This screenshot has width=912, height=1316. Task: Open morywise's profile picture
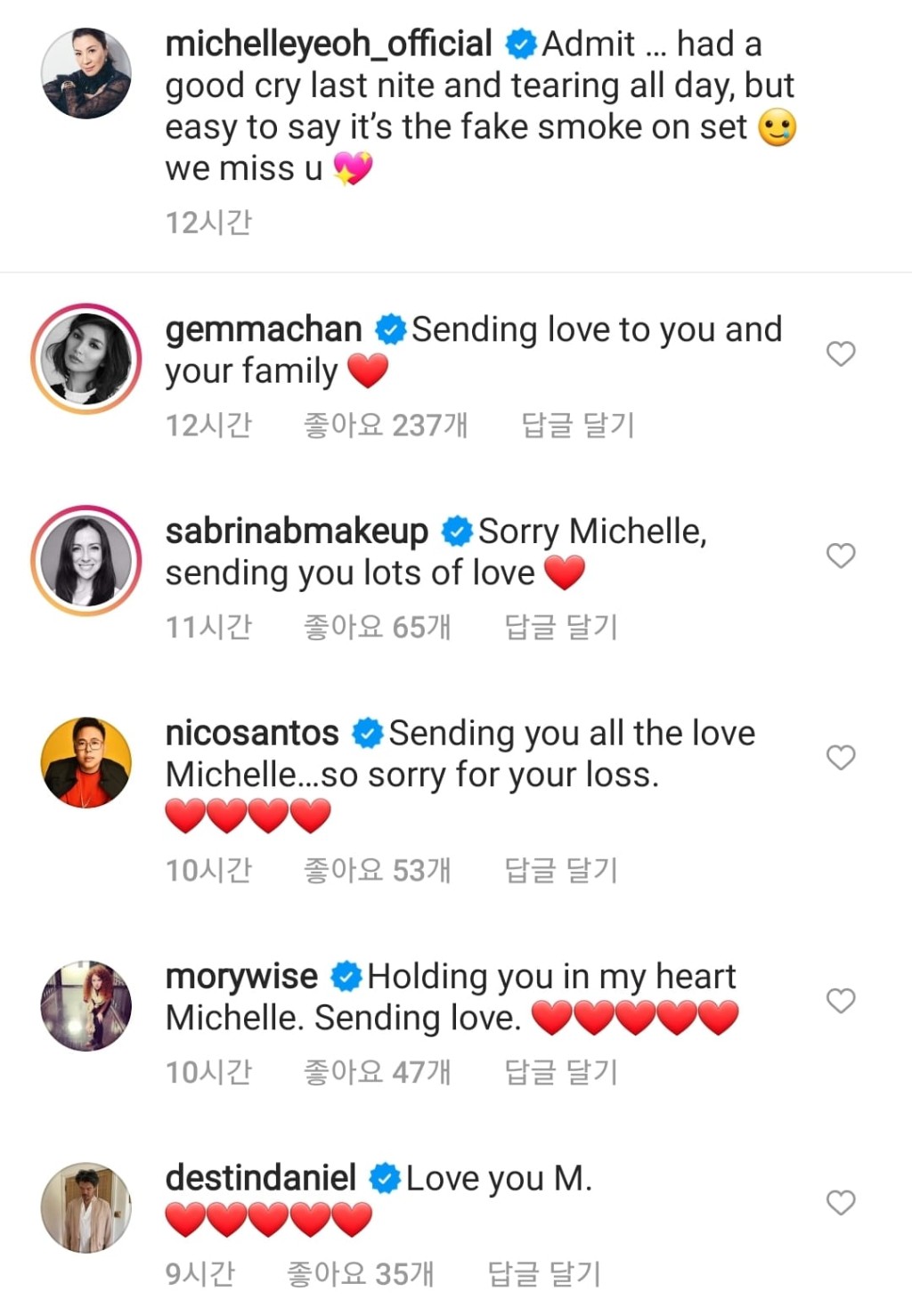[86, 1005]
